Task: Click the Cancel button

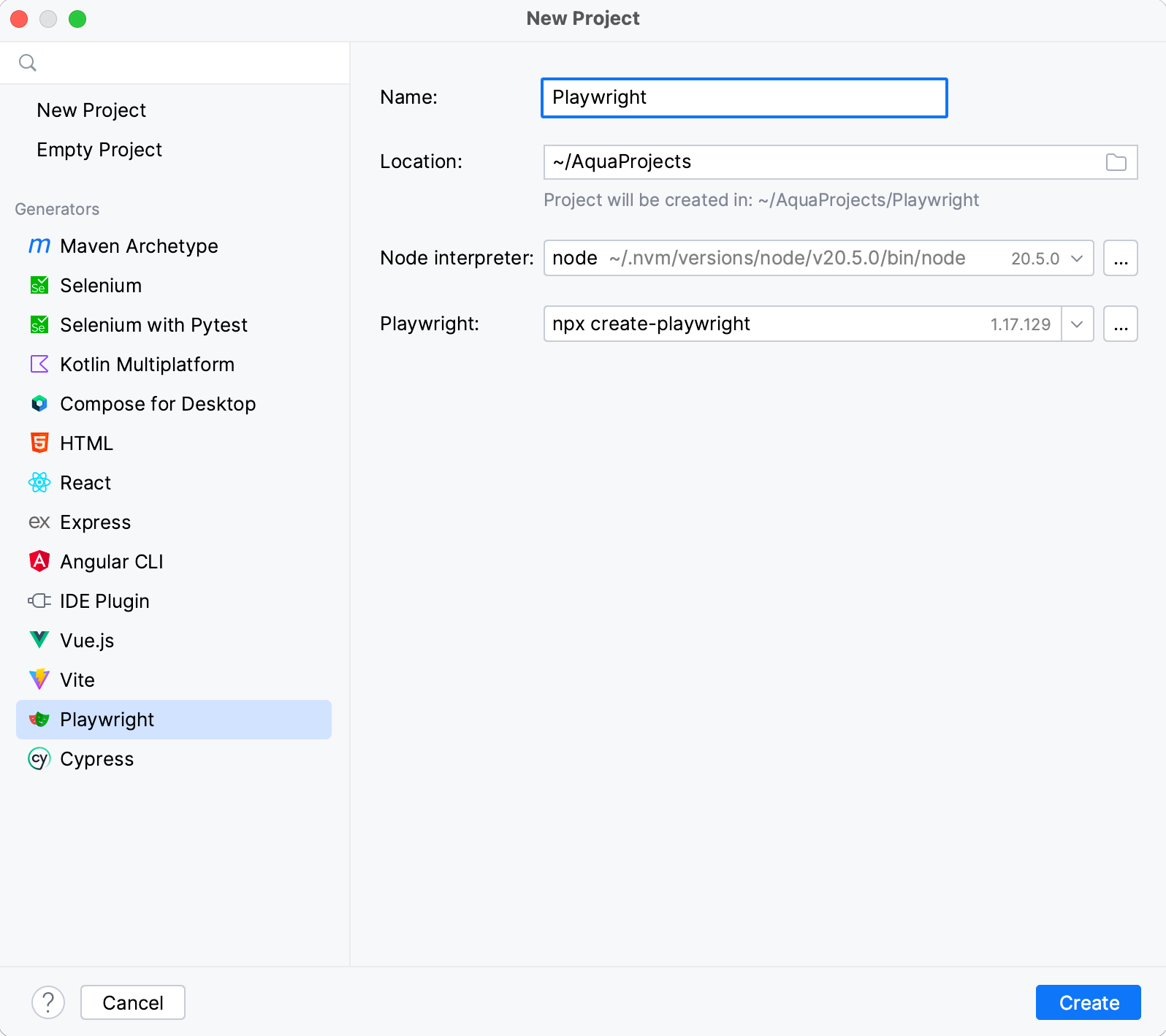Action: (133, 1002)
